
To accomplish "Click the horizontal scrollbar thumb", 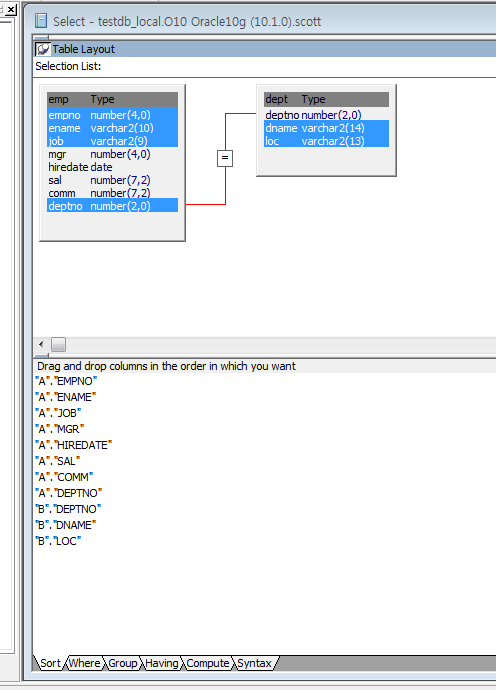I will click(58, 344).
